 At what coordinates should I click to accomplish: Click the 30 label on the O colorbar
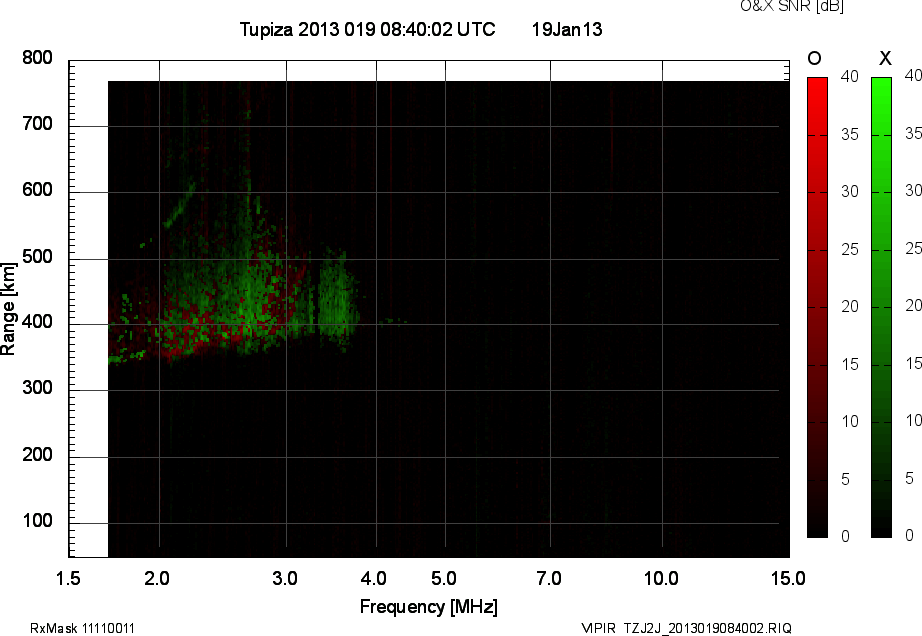click(850, 192)
